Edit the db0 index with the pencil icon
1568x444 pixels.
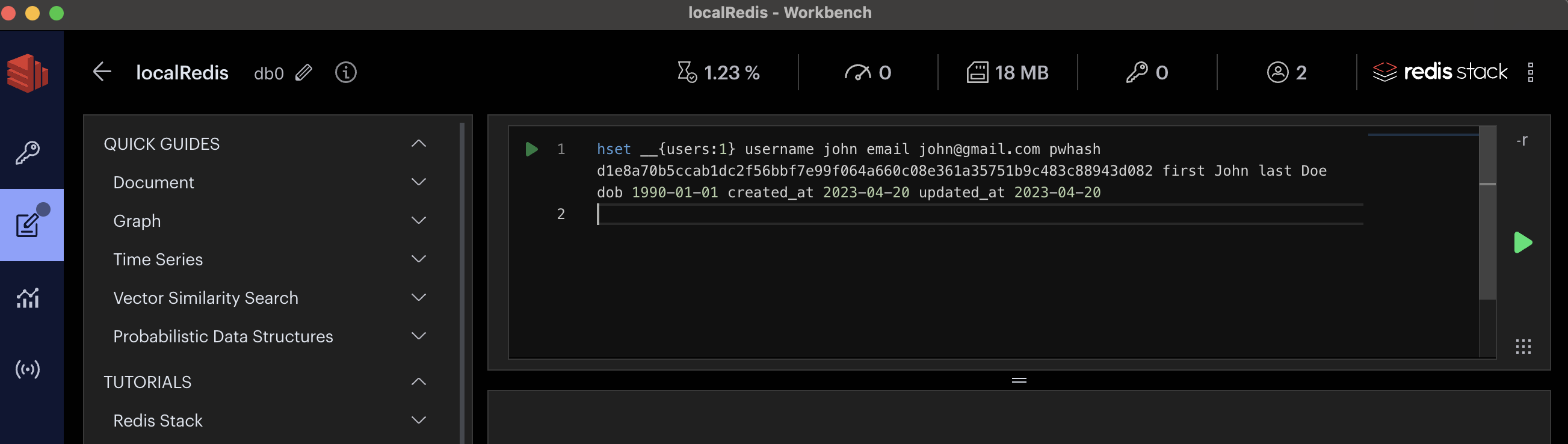[x=304, y=73]
